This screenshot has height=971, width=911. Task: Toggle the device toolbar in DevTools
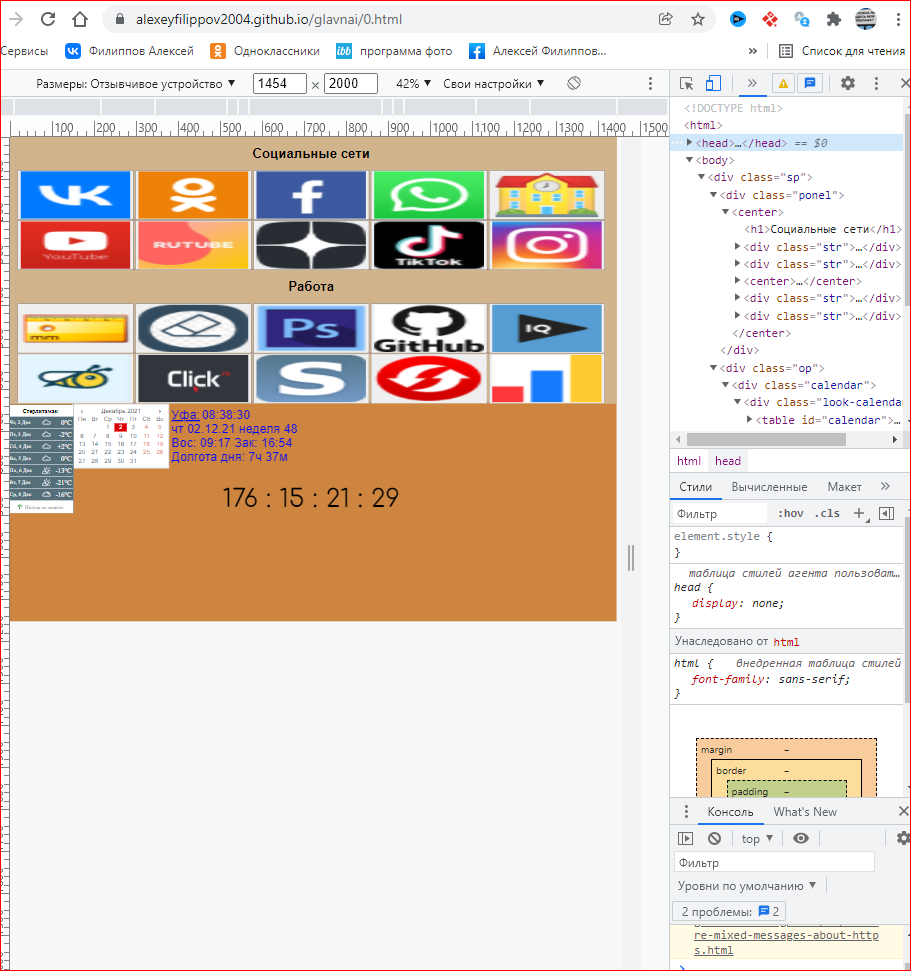pos(713,84)
